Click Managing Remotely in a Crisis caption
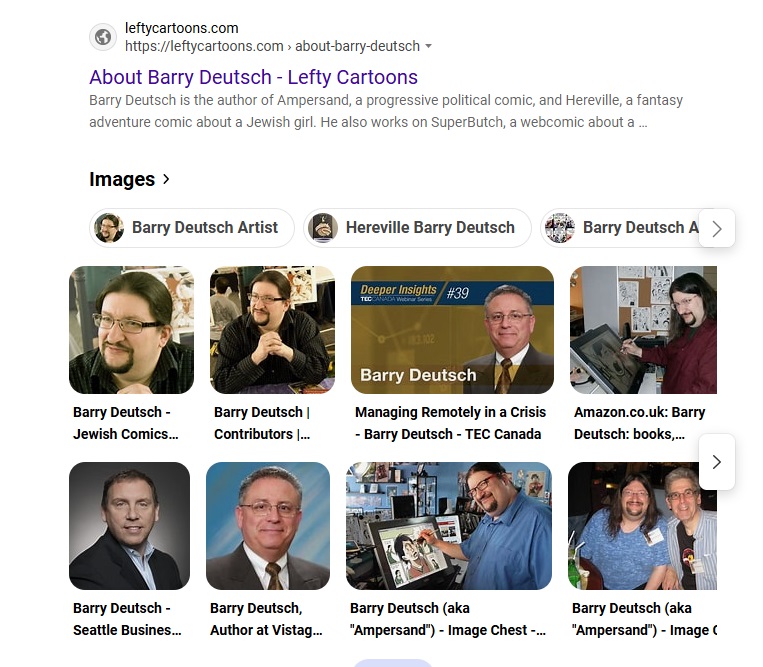This screenshot has width=763, height=667. tap(451, 423)
